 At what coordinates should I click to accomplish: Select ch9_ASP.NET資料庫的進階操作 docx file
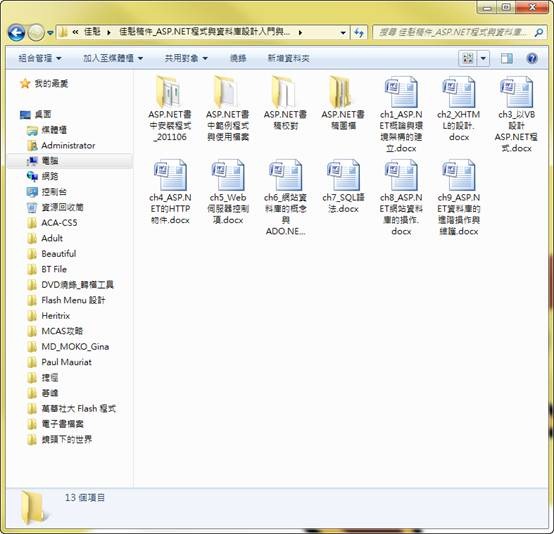(x=459, y=197)
